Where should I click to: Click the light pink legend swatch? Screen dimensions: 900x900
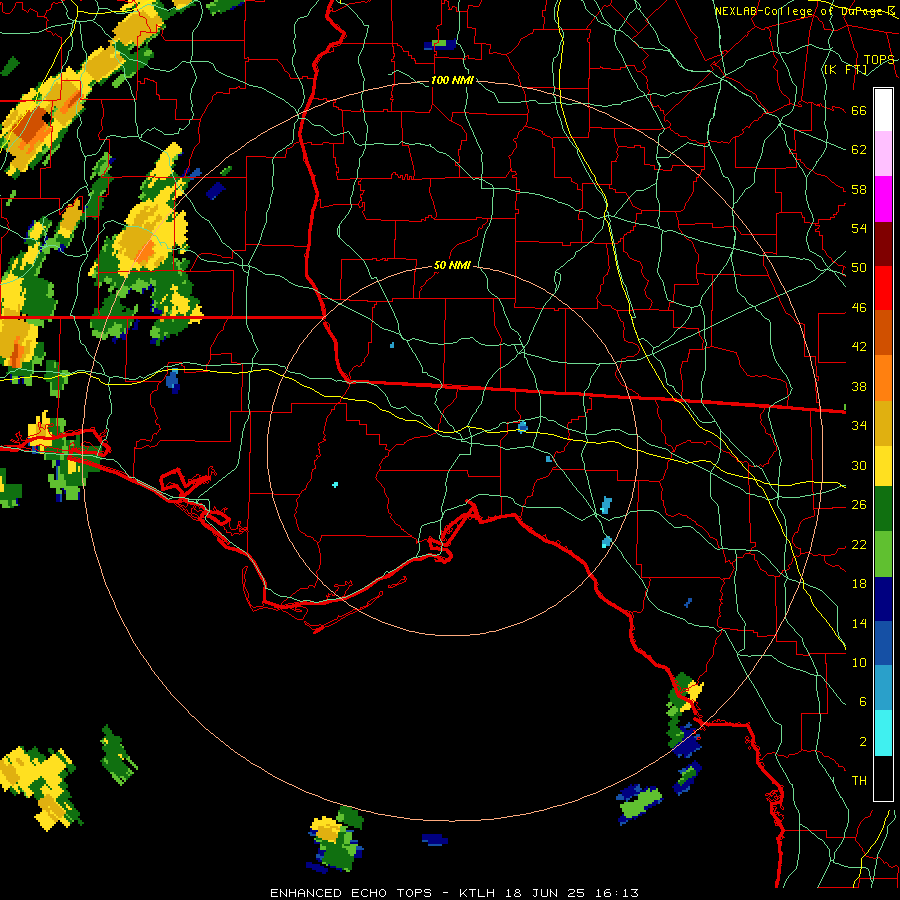883,154
